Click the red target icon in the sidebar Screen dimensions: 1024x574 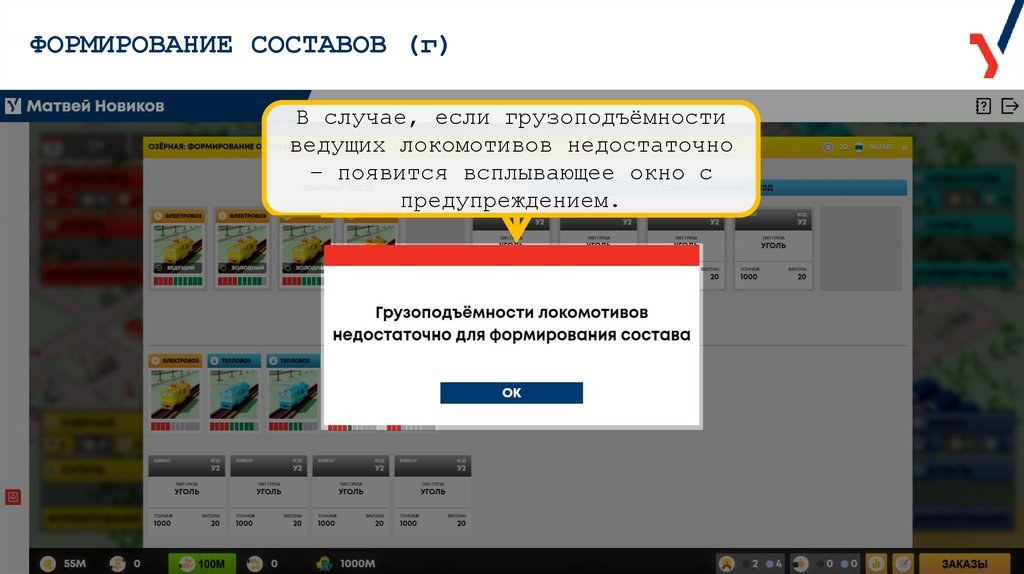pos(13,497)
